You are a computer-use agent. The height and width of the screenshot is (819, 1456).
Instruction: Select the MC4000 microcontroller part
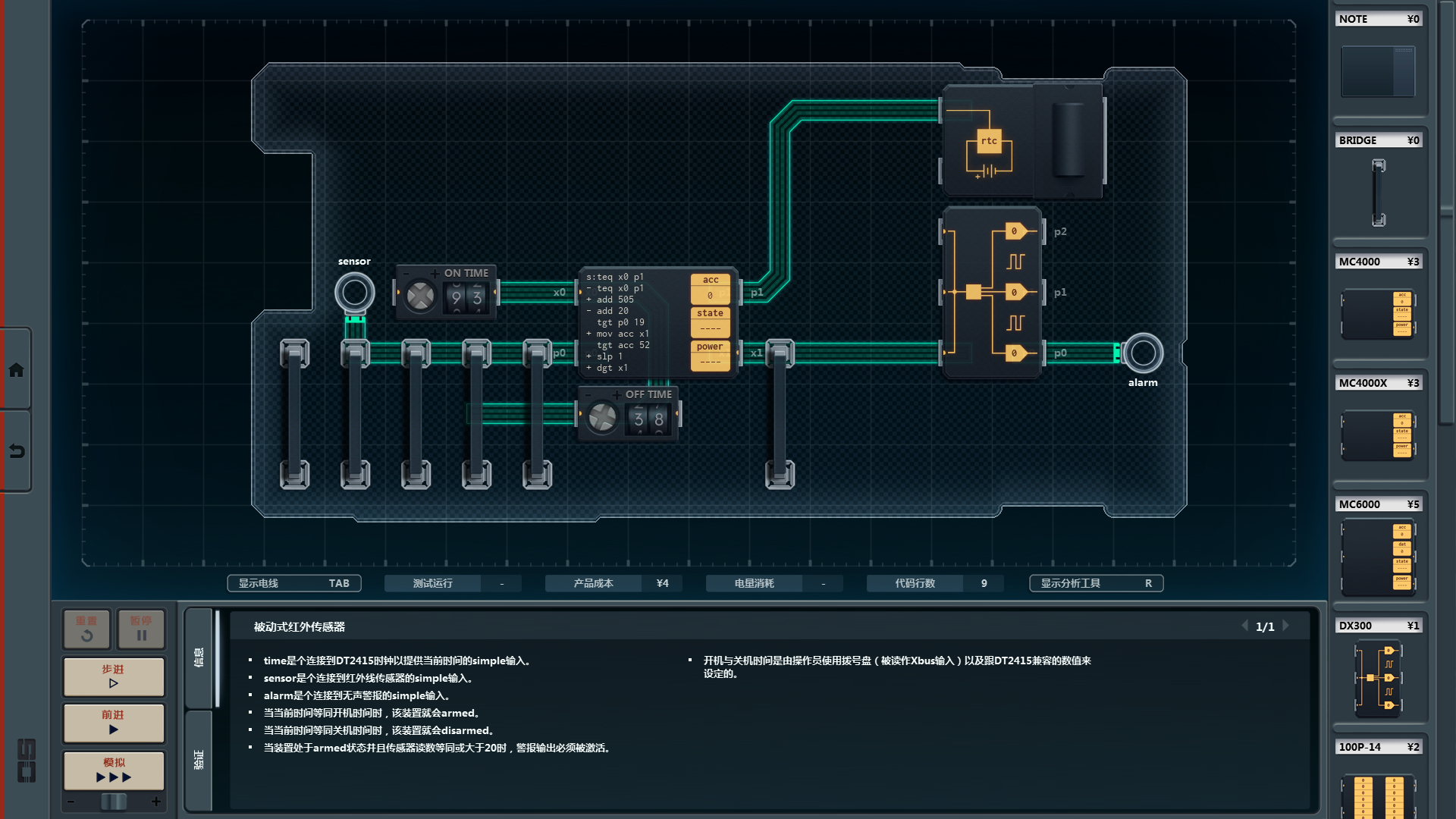click(1378, 313)
